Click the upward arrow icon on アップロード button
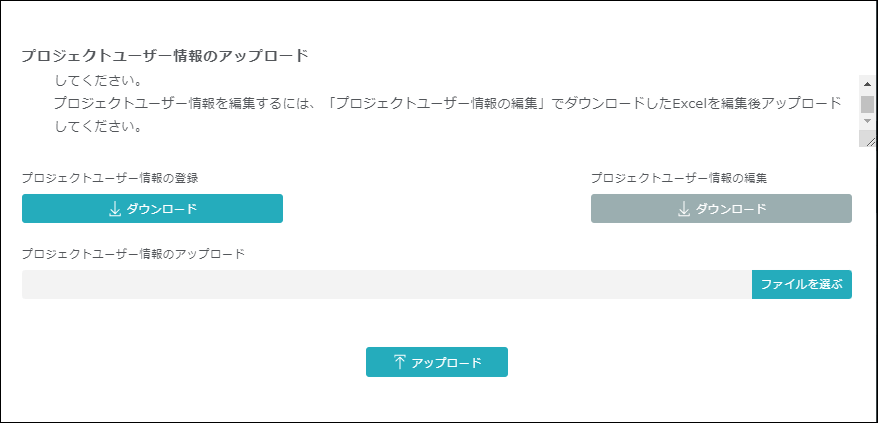878x423 pixels. tap(399, 362)
